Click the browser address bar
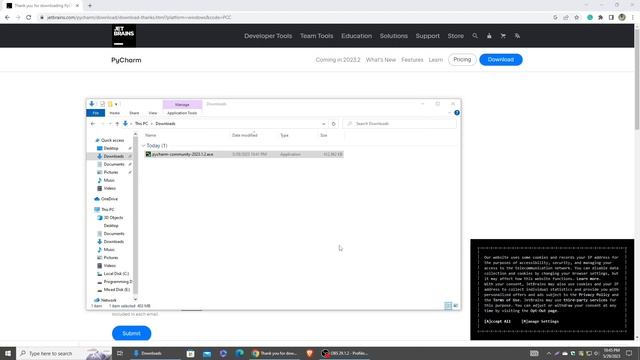This screenshot has height=360, width=640. point(294,18)
